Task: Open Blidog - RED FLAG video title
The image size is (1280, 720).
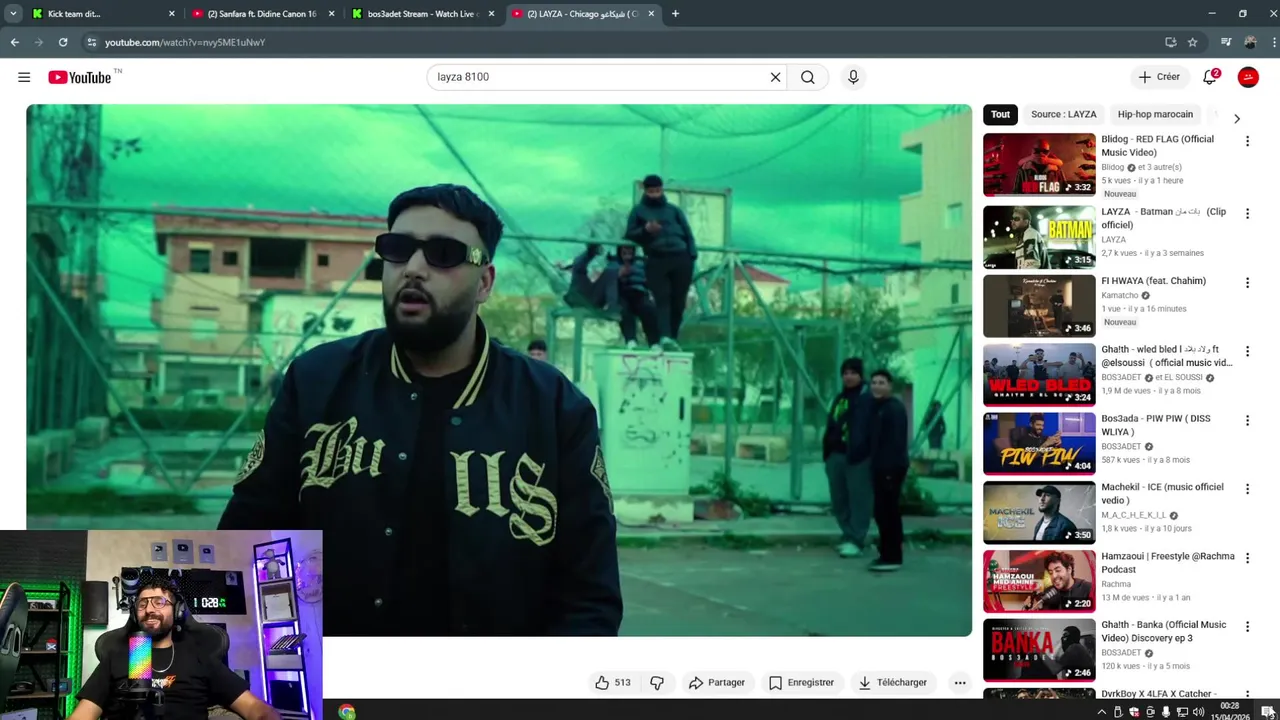Action: [x=1157, y=146]
